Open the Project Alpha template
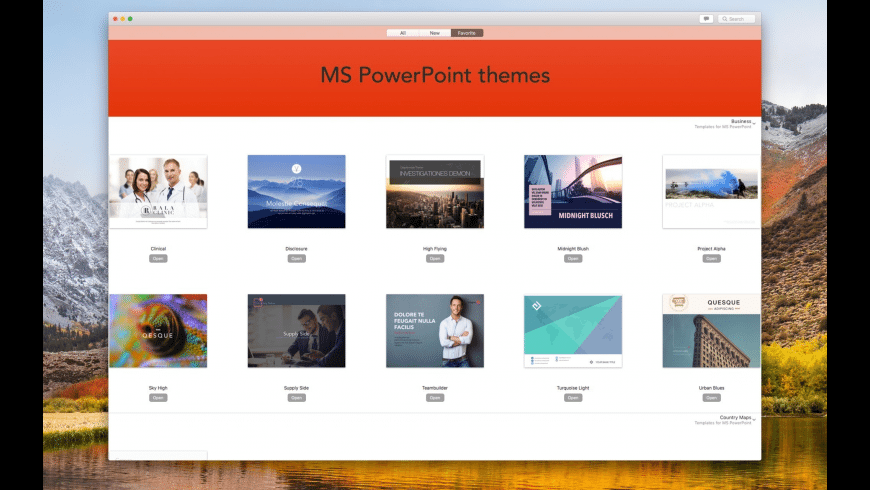Viewport: 870px width, 490px height. (x=711, y=259)
